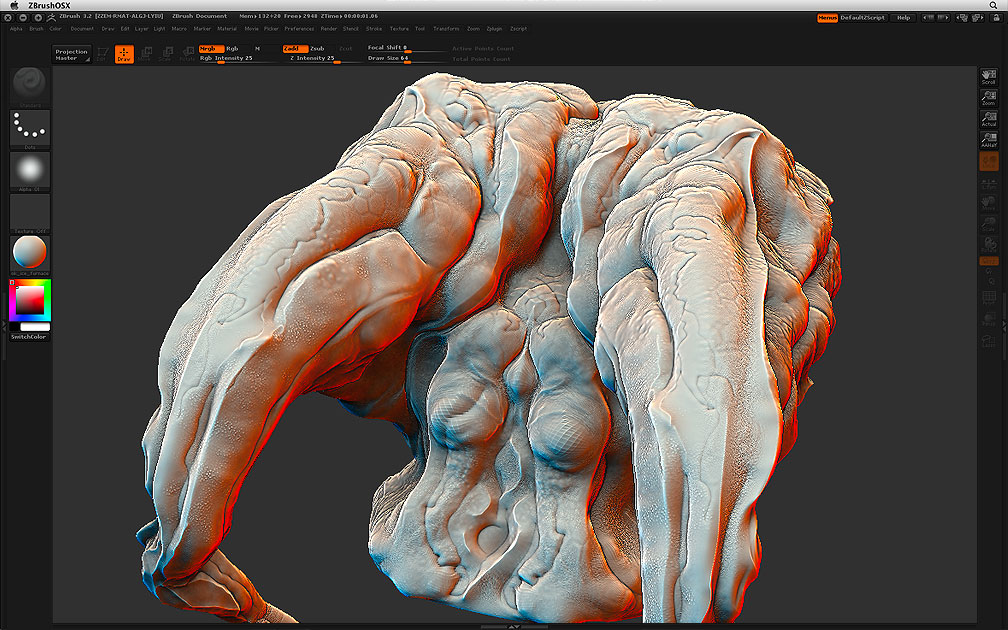The width and height of the screenshot is (1008, 630).
Task: Pick a color in the color picker square
Action: coord(30,300)
